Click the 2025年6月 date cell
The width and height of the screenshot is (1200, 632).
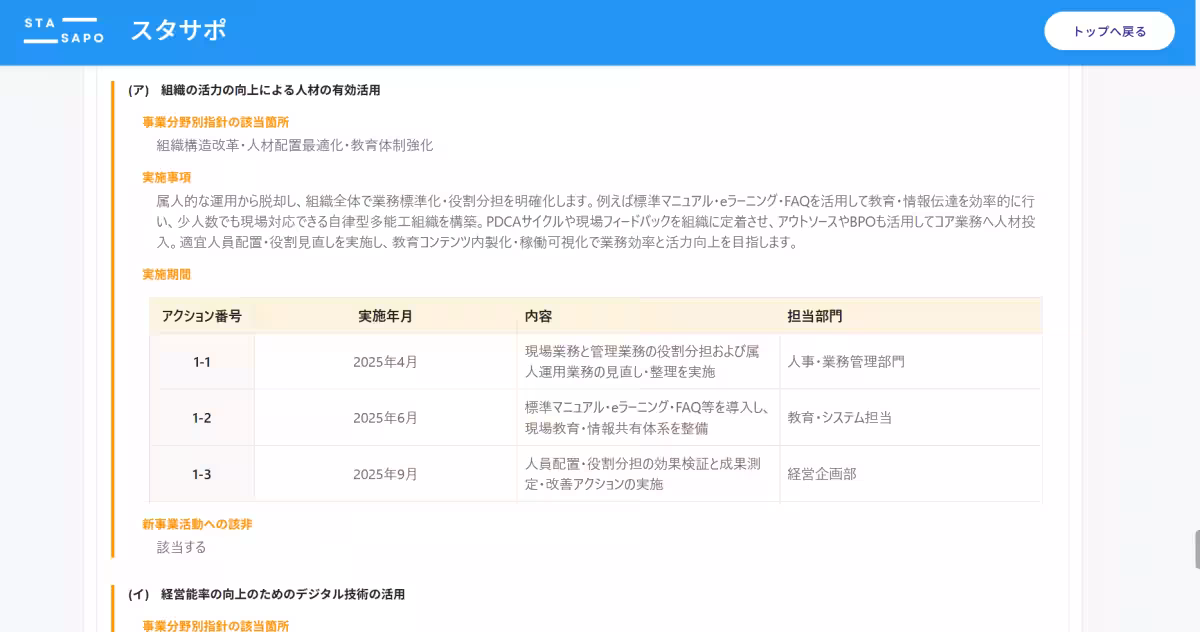coord(384,417)
